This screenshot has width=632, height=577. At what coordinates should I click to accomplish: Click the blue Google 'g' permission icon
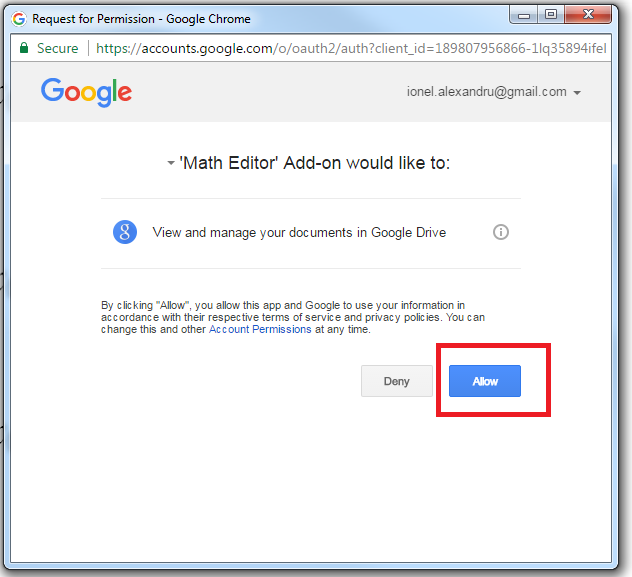pos(125,232)
